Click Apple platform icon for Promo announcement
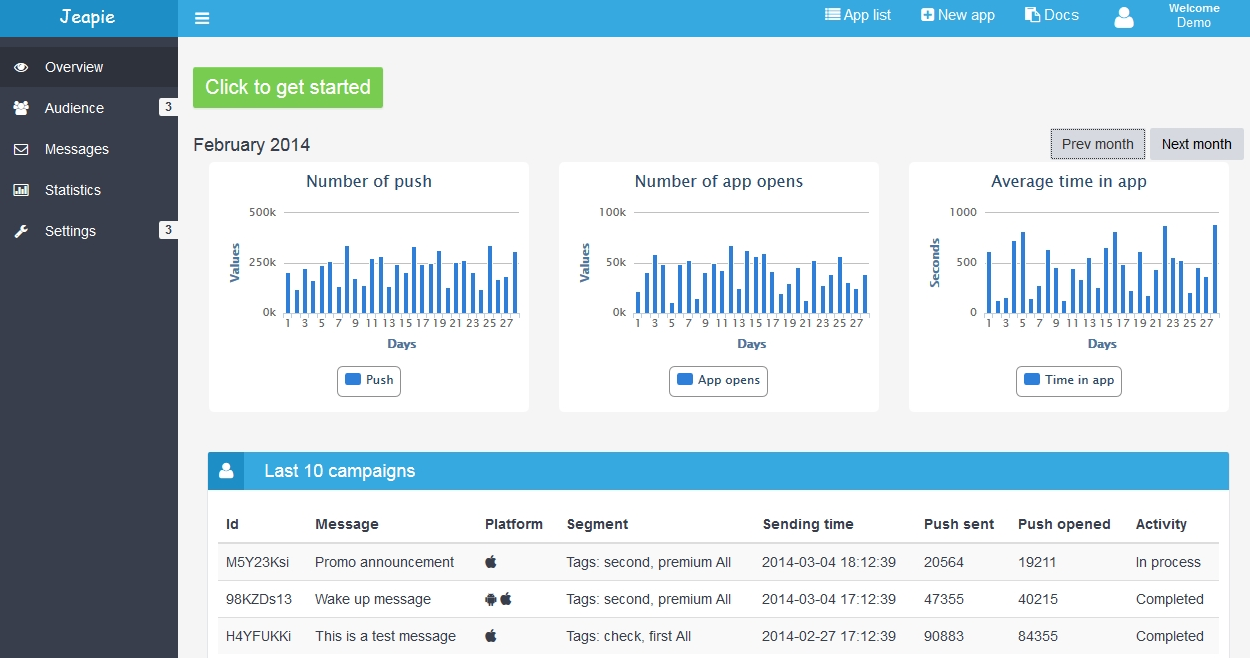This screenshot has width=1250, height=658. tap(491, 562)
